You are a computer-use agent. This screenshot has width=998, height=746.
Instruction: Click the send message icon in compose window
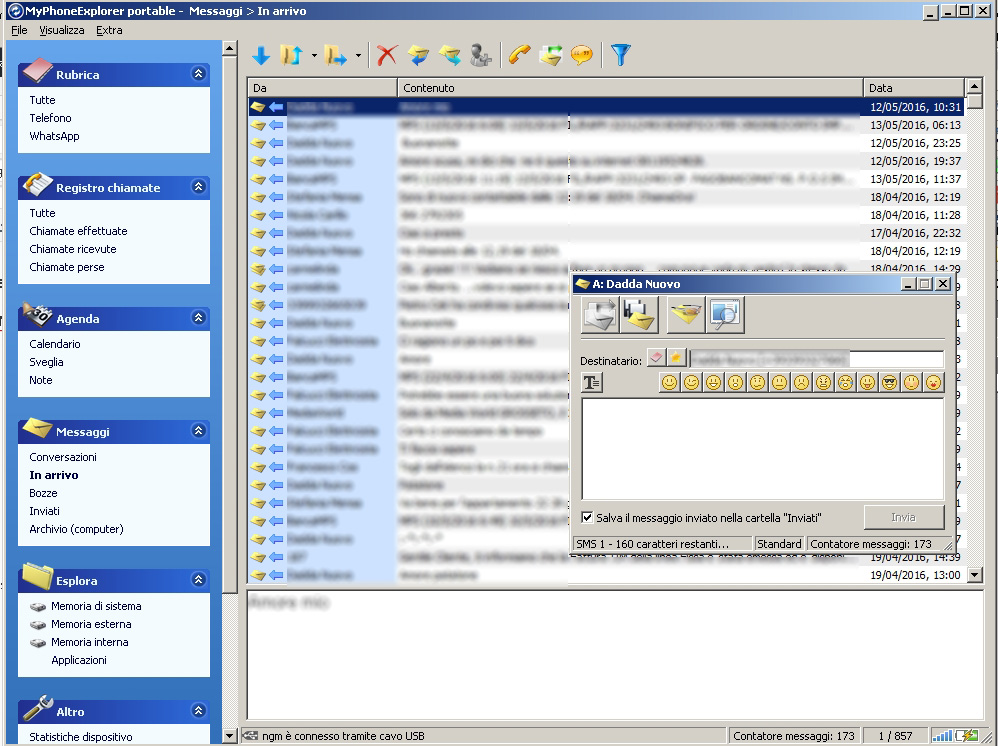600,315
